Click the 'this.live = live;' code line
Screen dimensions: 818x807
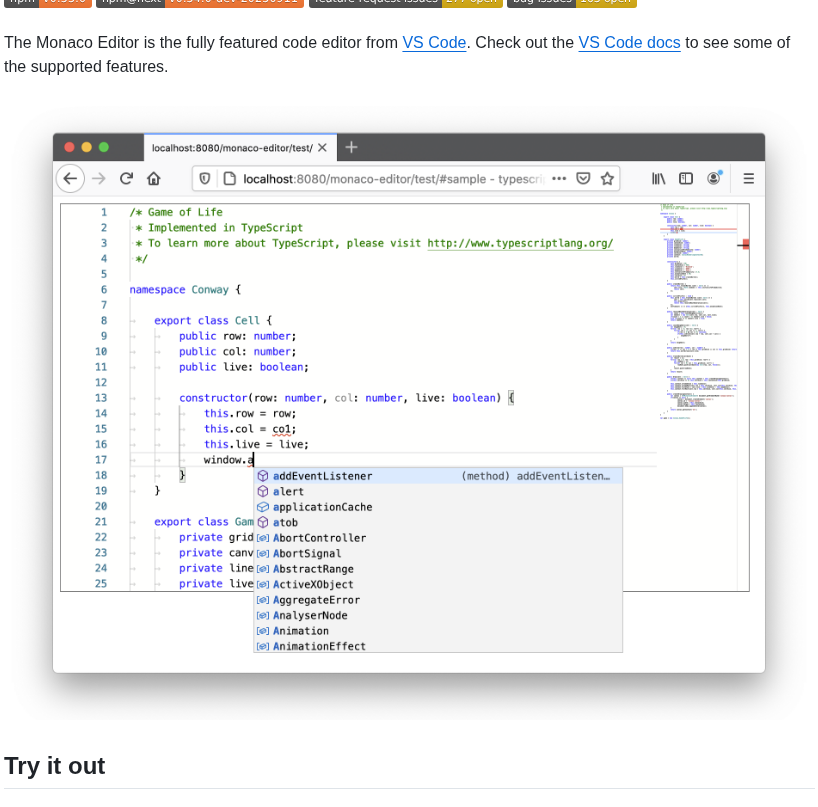point(256,444)
